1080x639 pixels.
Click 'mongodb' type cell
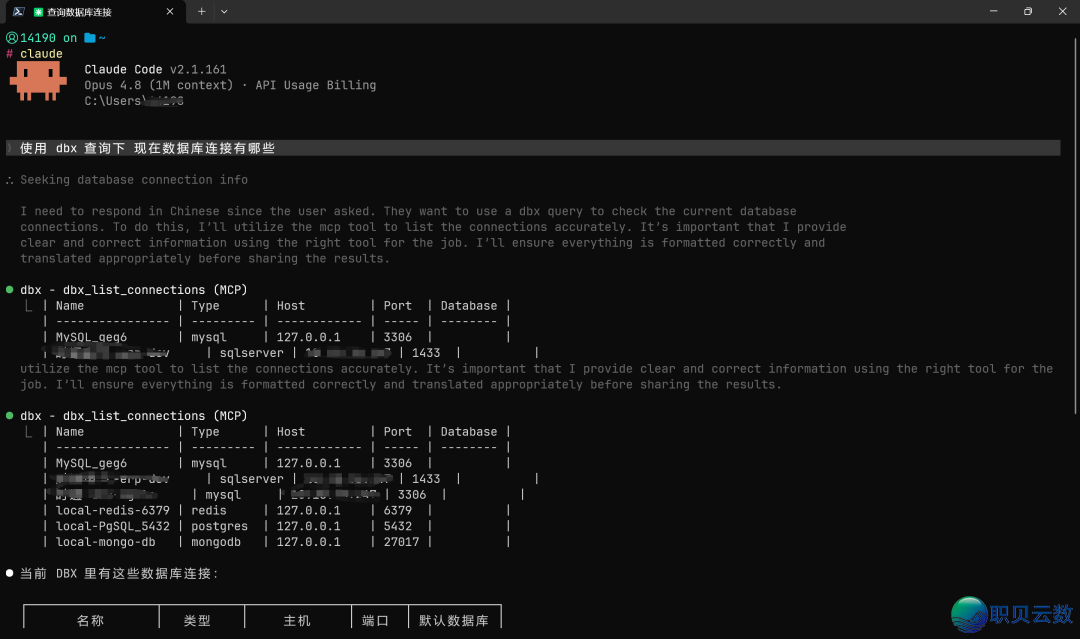(x=216, y=542)
